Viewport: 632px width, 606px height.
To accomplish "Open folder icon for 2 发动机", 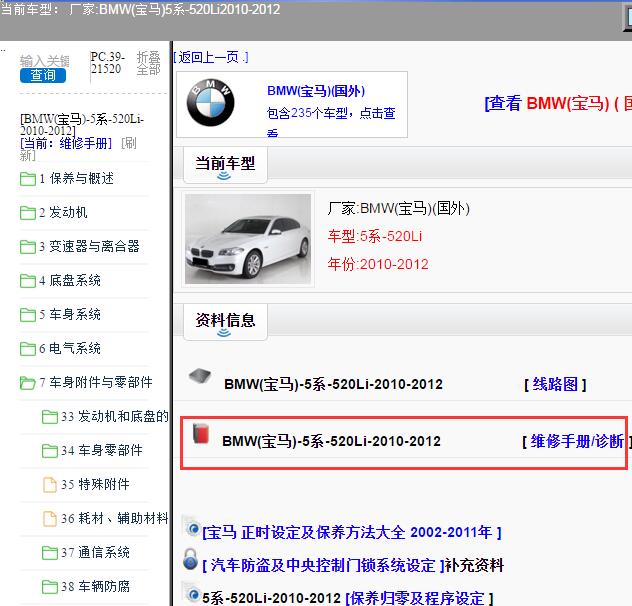I will (27, 212).
